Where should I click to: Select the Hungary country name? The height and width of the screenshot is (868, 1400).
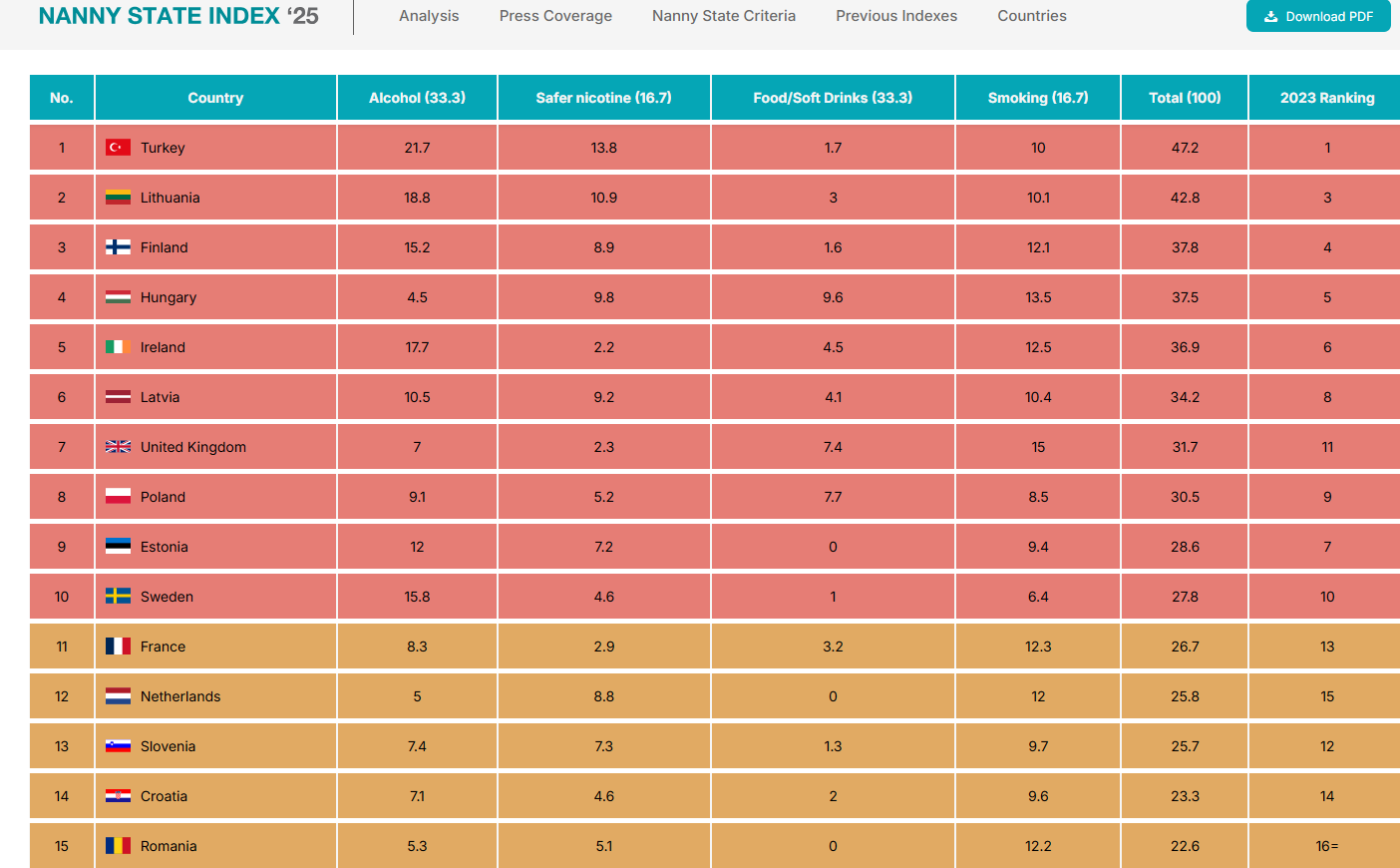click(x=169, y=297)
